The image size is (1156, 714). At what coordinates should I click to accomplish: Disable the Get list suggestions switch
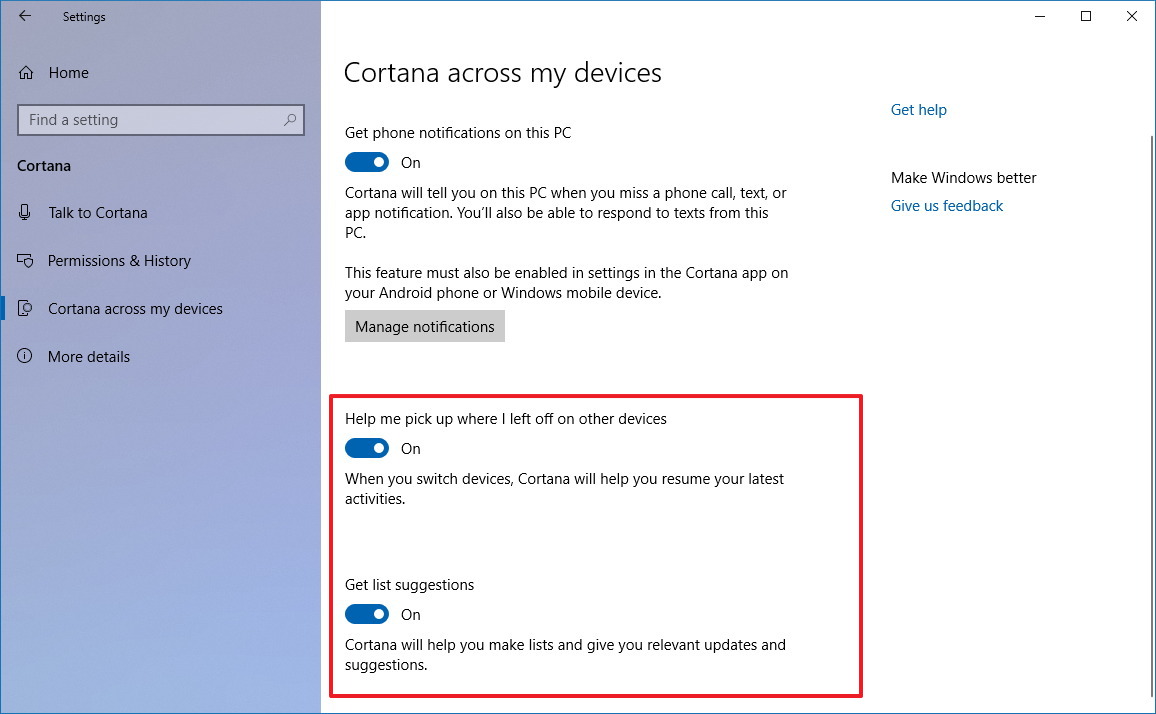click(367, 614)
